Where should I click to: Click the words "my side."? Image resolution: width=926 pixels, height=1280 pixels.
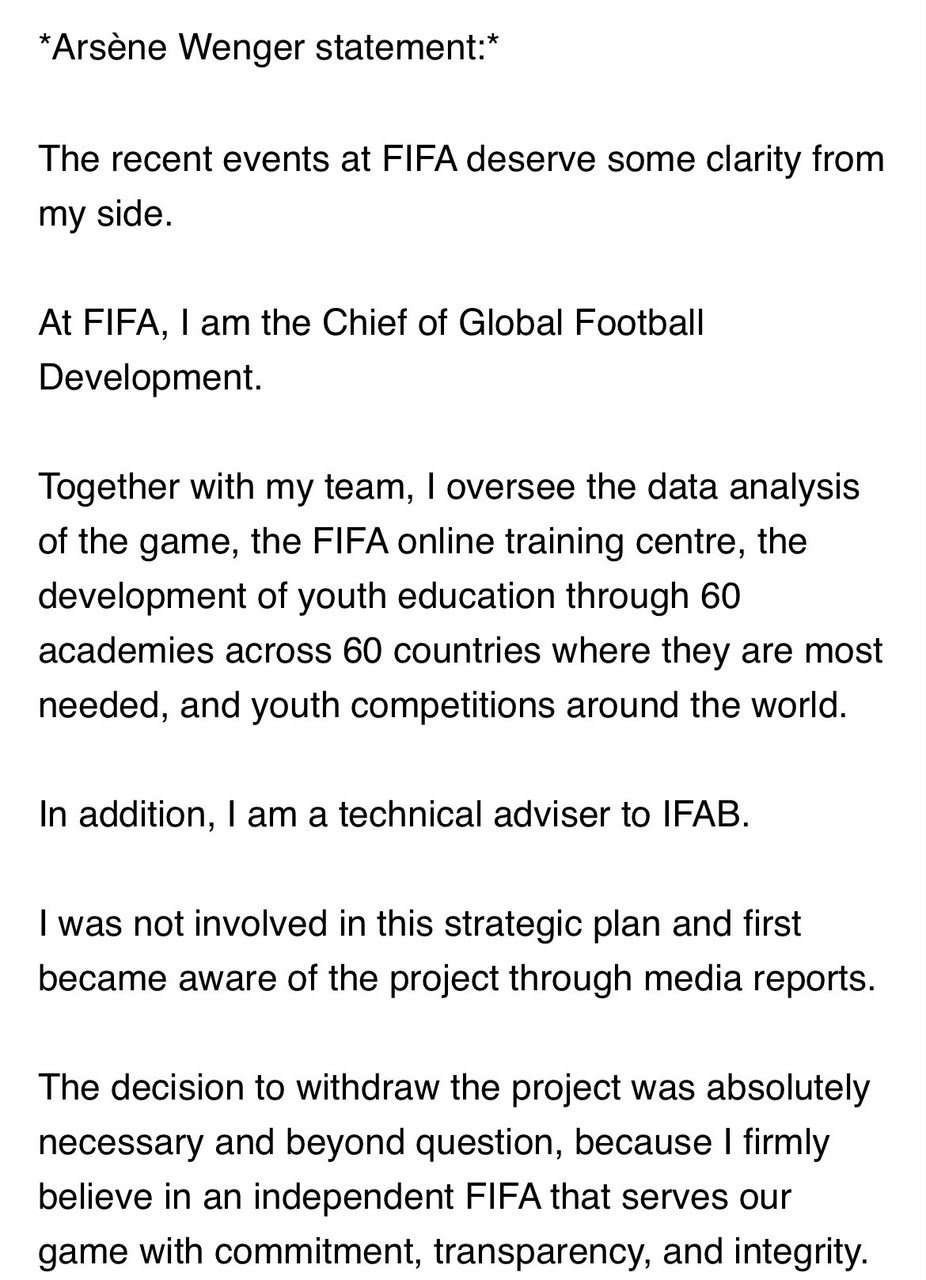point(106,215)
